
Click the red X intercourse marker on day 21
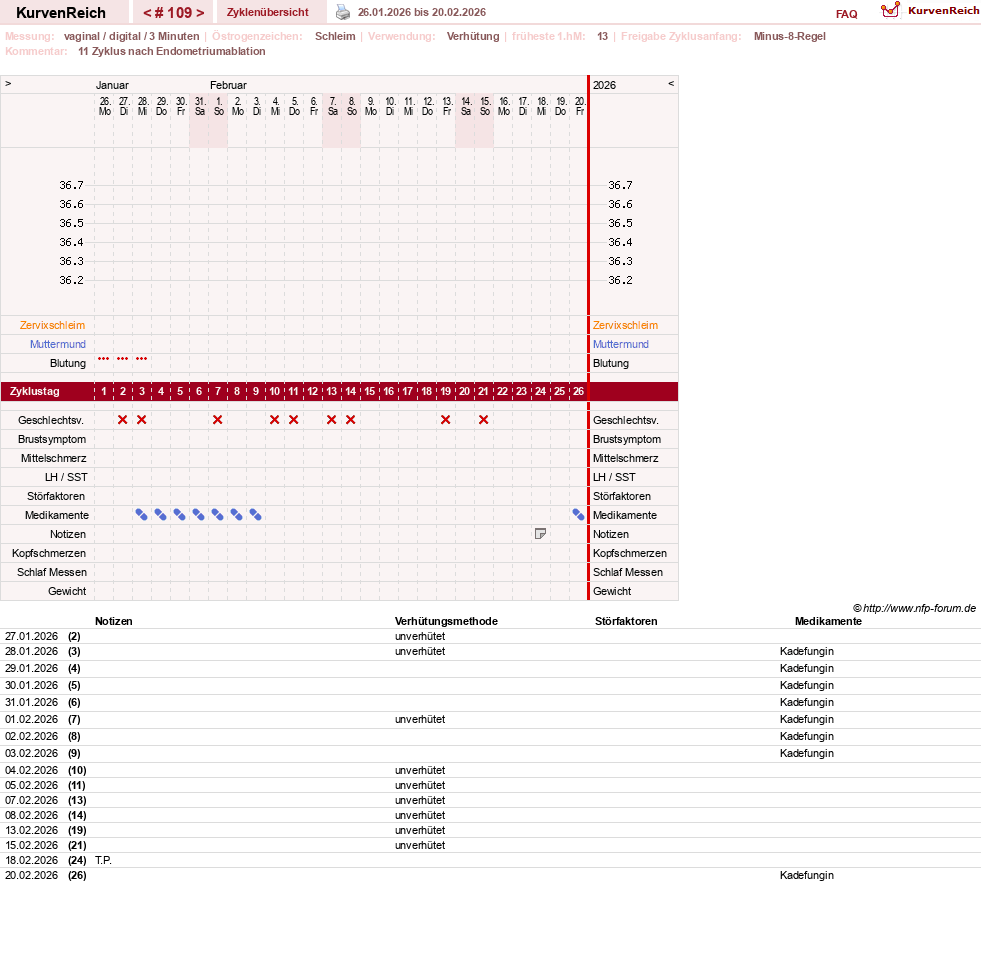pyautogui.click(x=484, y=420)
